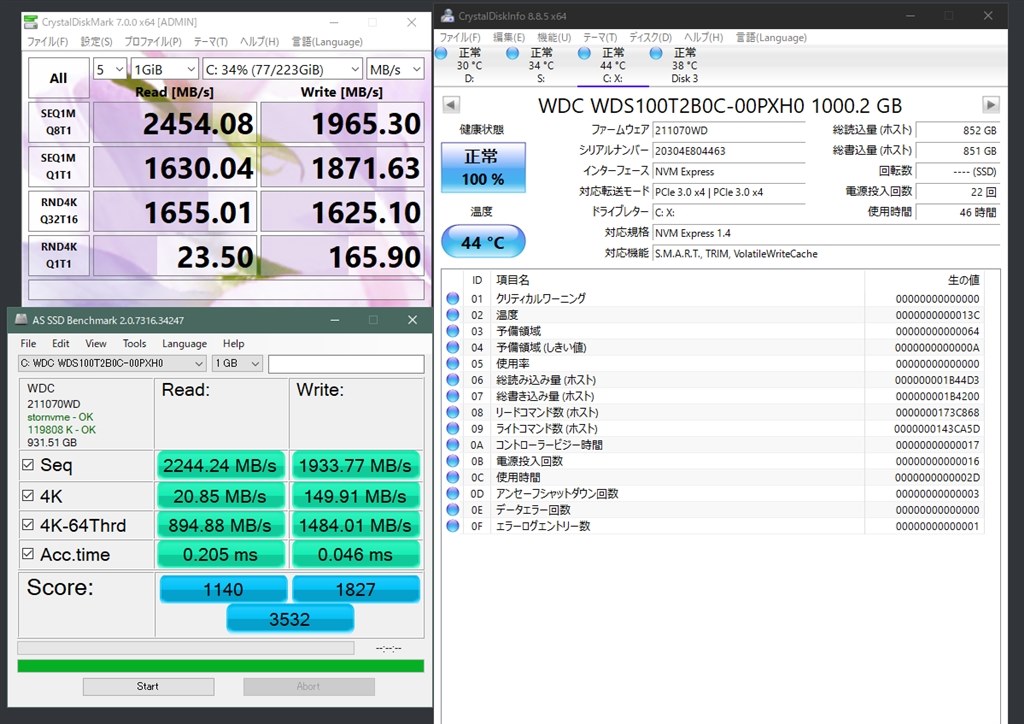Viewport: 1024px width, 724px height.
Task: Click the 2454.08 sequential read result
Action: tap(175, 123)
